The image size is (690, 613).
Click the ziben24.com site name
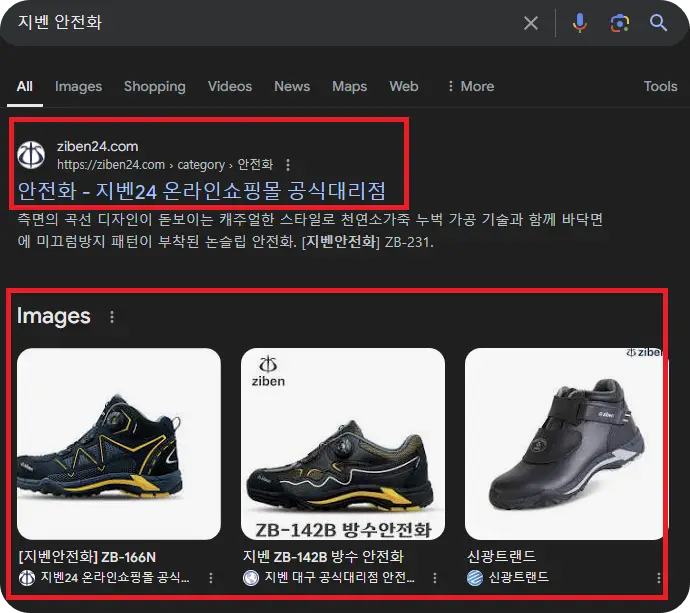point(97,146)
